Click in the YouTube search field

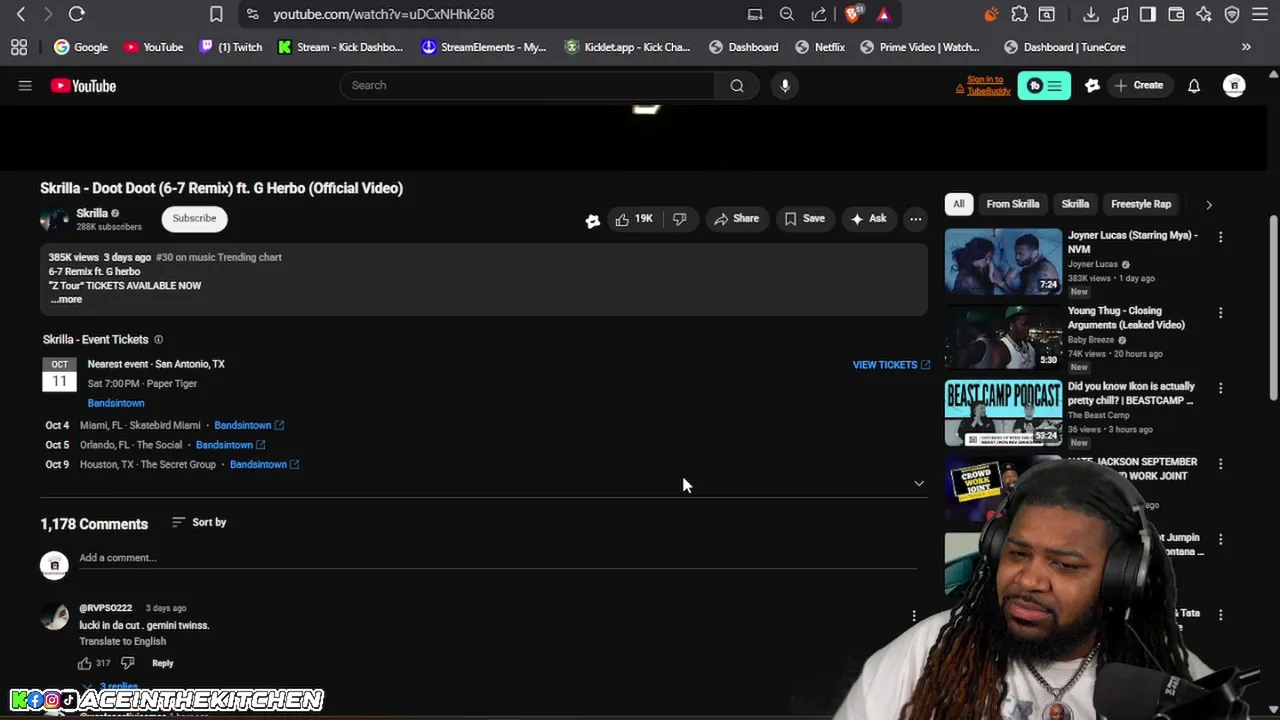(x=528, y=85)
